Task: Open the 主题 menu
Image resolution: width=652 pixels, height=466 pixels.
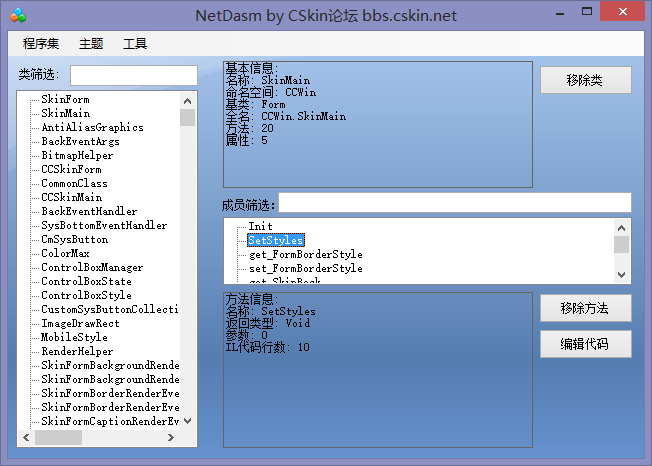Action: click(x=91, y=44)
